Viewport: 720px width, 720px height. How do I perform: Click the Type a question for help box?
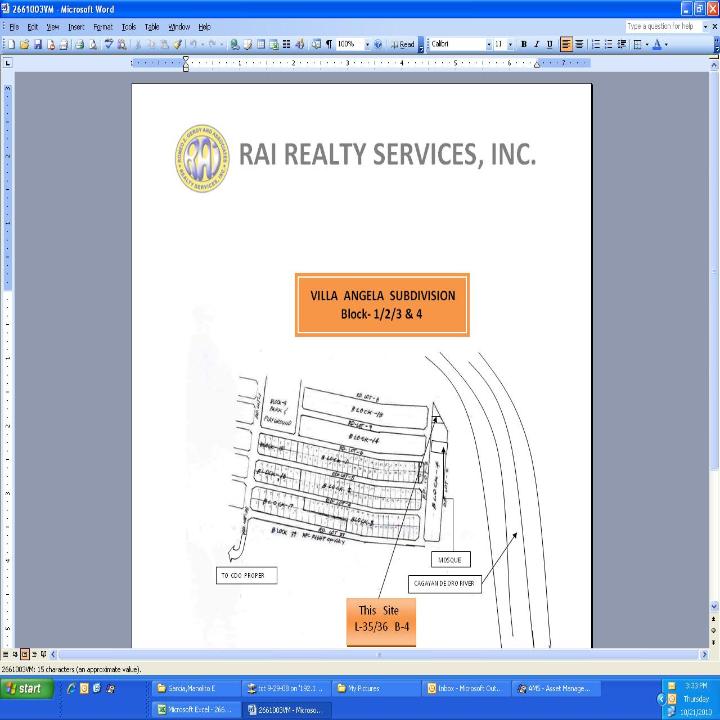coord(664,27)
